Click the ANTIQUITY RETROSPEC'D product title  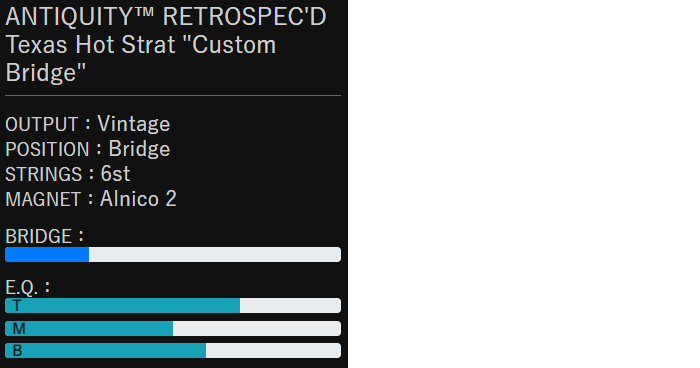[166, 44]
